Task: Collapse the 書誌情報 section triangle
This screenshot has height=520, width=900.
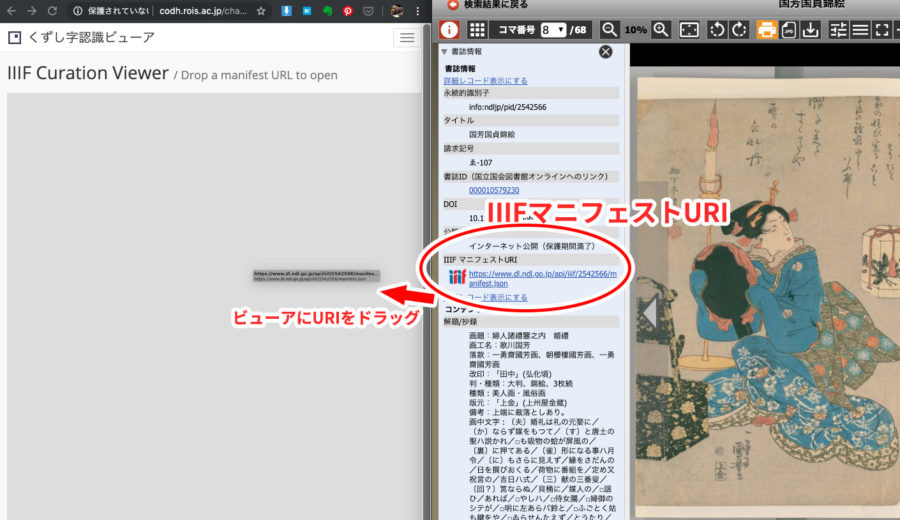Action: (444, 52)
